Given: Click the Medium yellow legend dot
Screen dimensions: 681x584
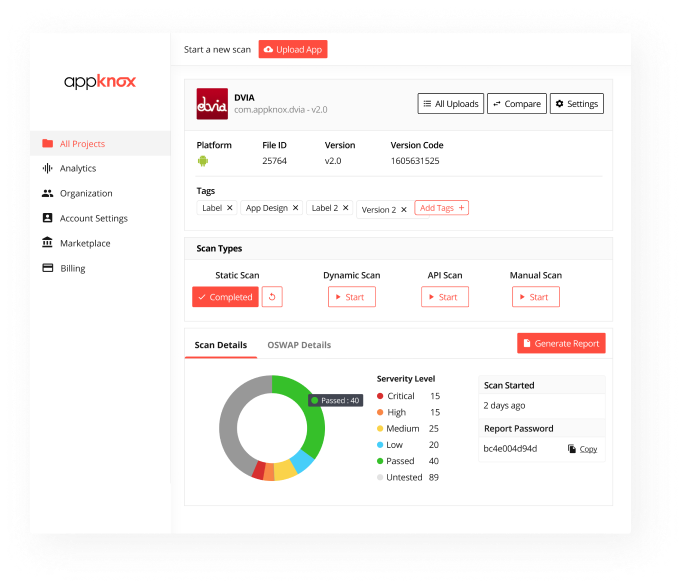Looking at the screenshot, I should click(x=380, y=429).
